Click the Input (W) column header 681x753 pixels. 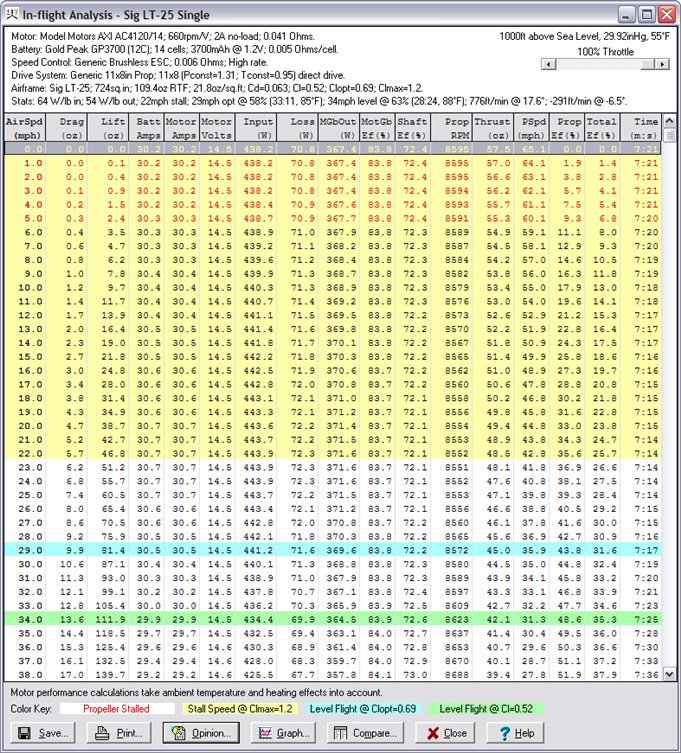click(255, 128)
